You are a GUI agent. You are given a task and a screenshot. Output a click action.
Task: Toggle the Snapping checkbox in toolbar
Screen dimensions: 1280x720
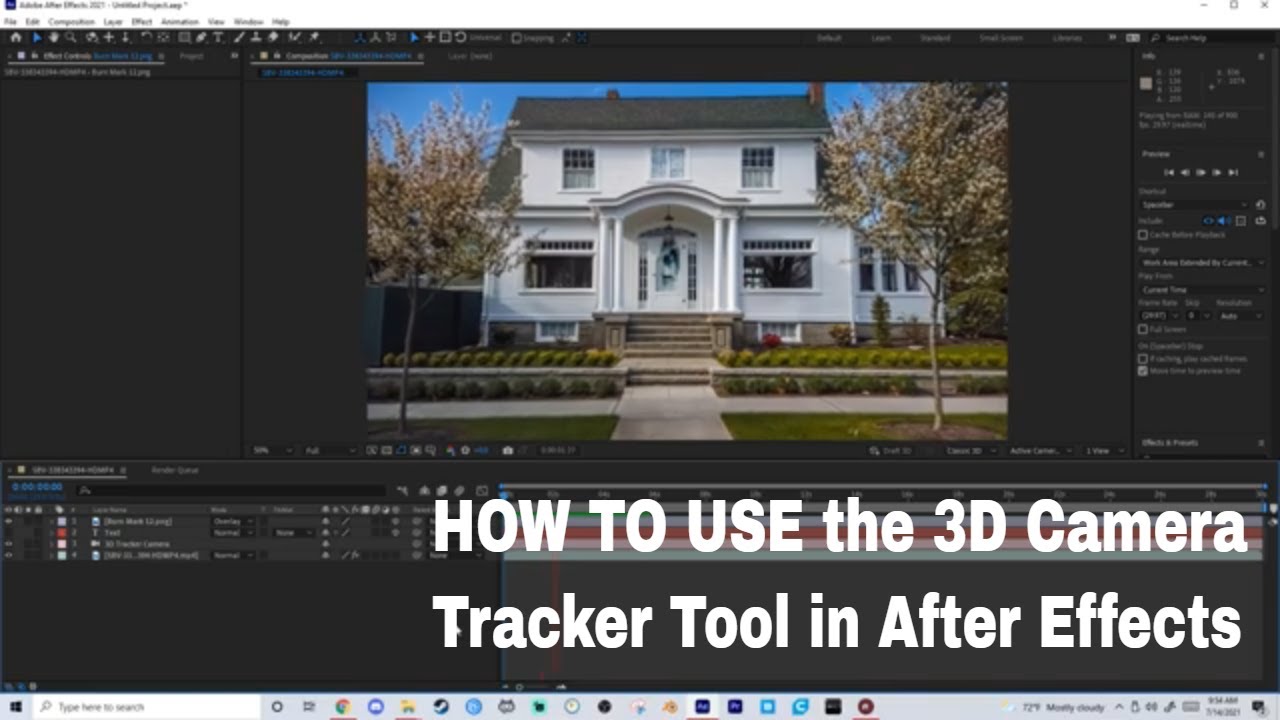[x=517, y=38]
